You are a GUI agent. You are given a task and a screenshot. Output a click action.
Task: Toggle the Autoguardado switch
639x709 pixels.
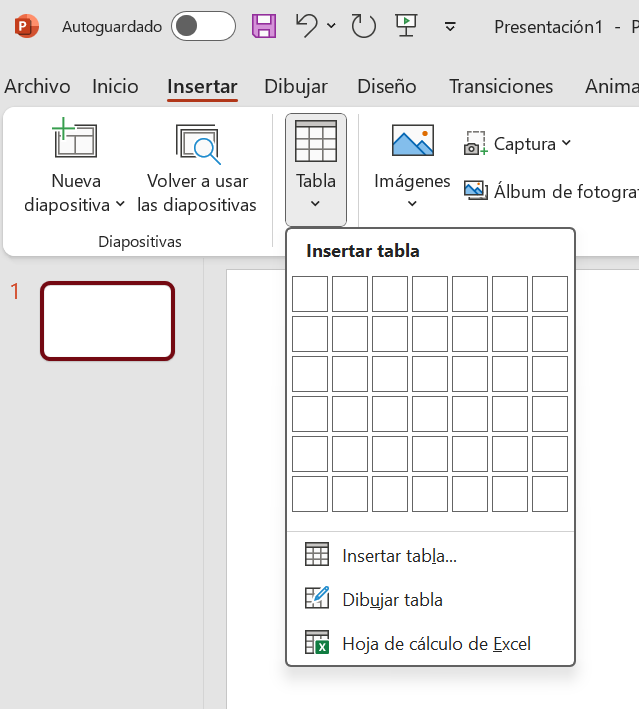(x=203, y=27)
